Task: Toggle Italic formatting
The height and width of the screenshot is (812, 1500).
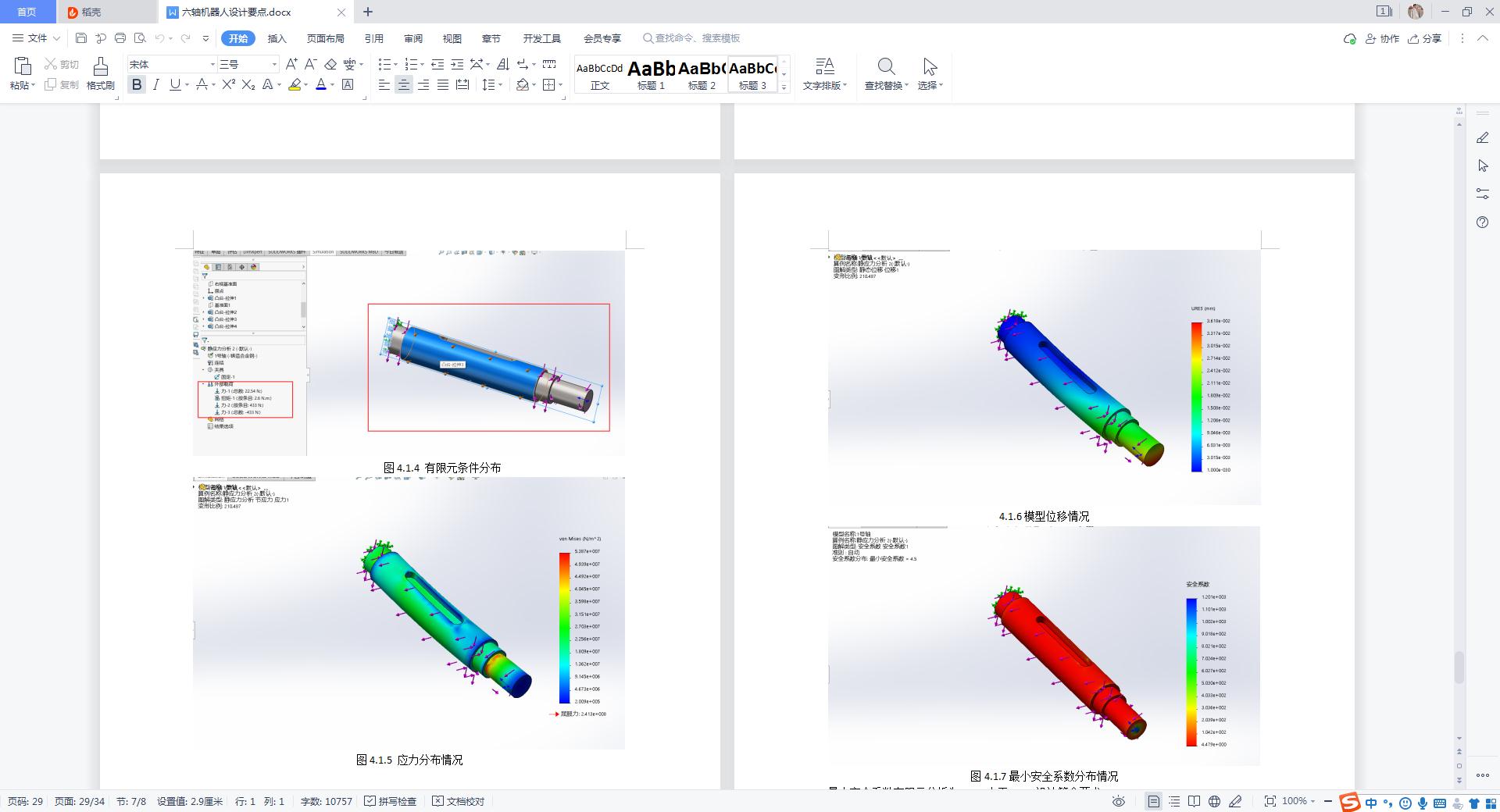Action: pyautogui.click(x=156, y=84)
